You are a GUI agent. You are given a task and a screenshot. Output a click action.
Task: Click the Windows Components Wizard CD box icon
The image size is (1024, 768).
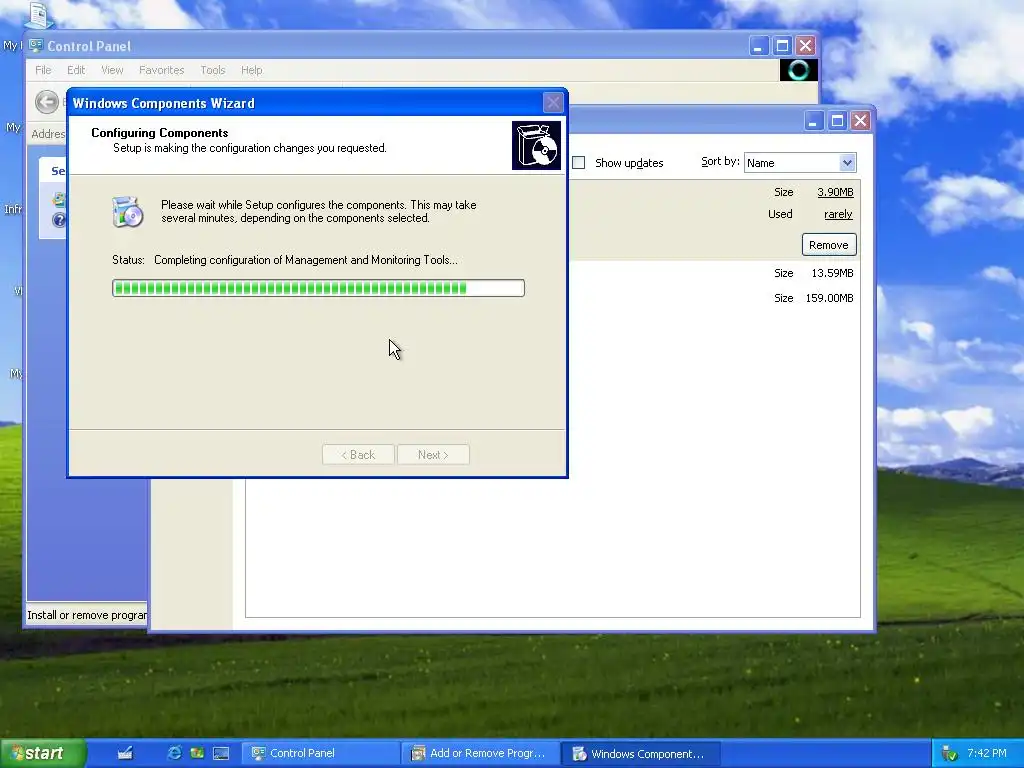click(536, 146)
